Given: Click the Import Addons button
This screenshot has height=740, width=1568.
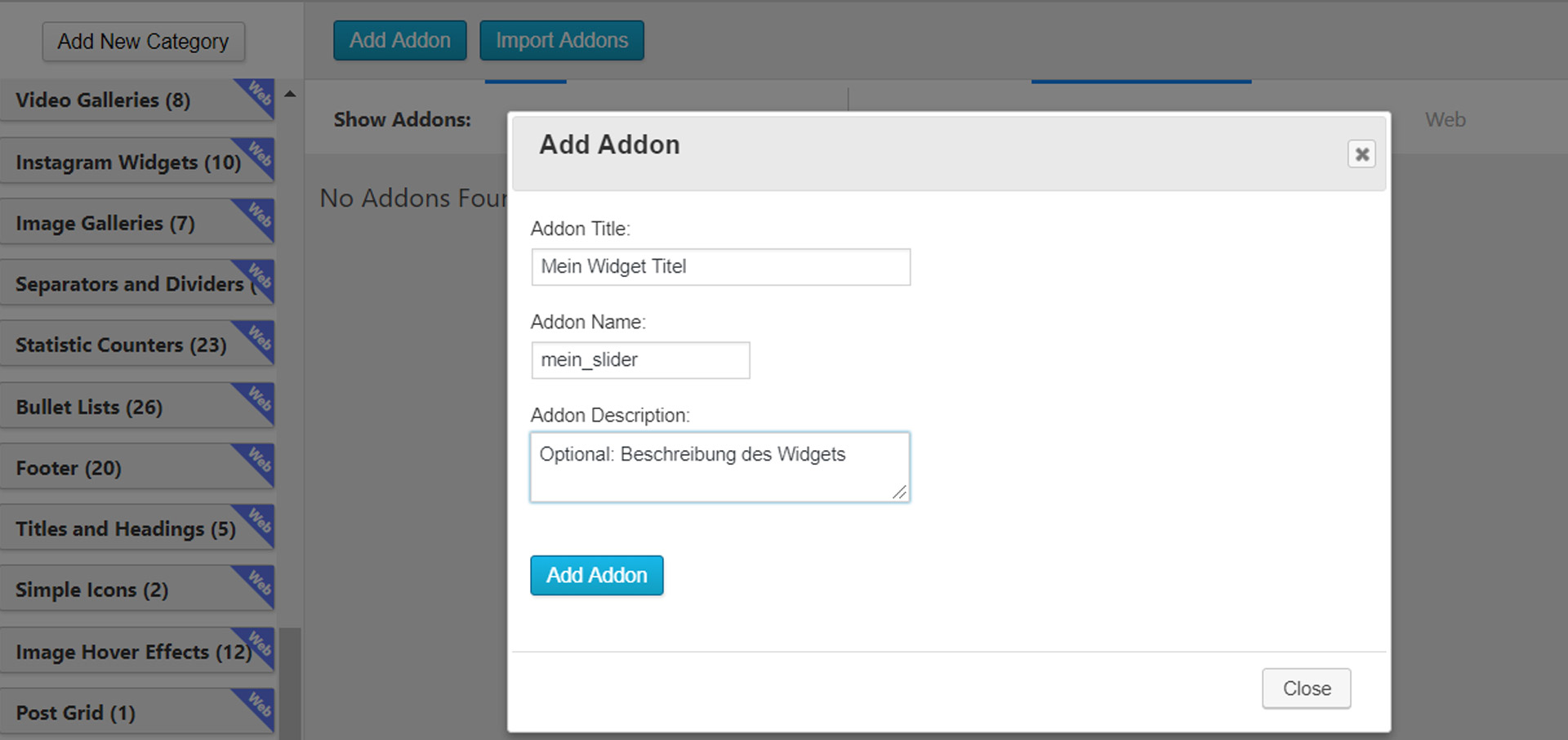Looking at the screenshot, I should [x=562, y=41].
